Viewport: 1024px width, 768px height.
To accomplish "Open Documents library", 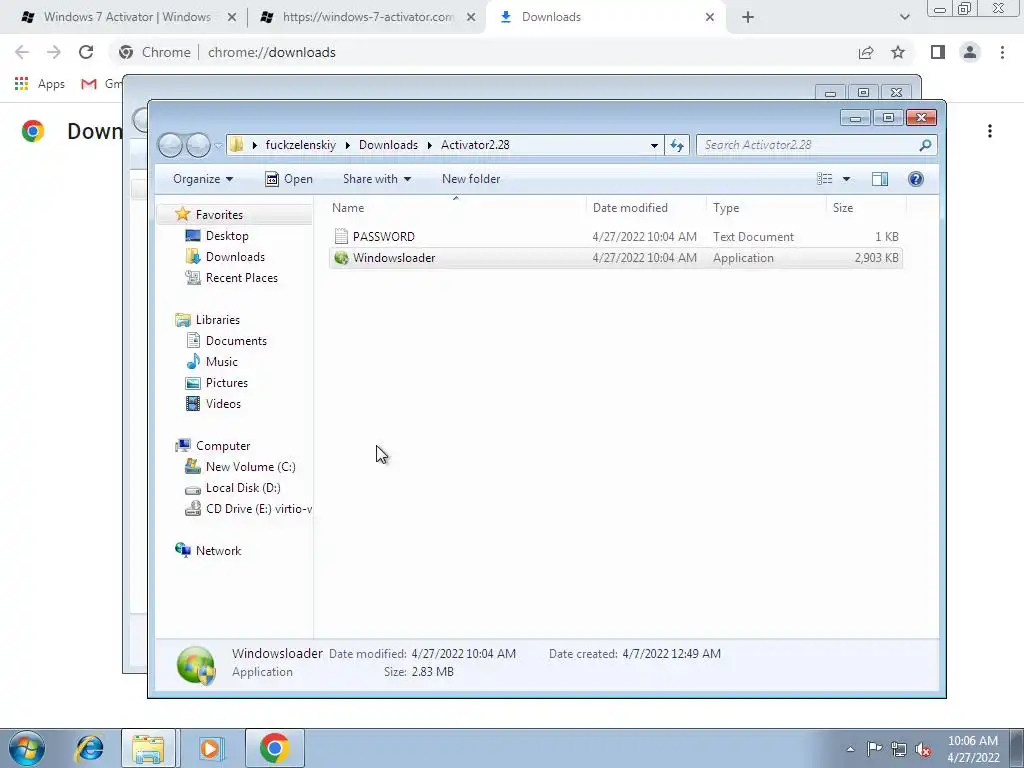I will click(236, 341).
